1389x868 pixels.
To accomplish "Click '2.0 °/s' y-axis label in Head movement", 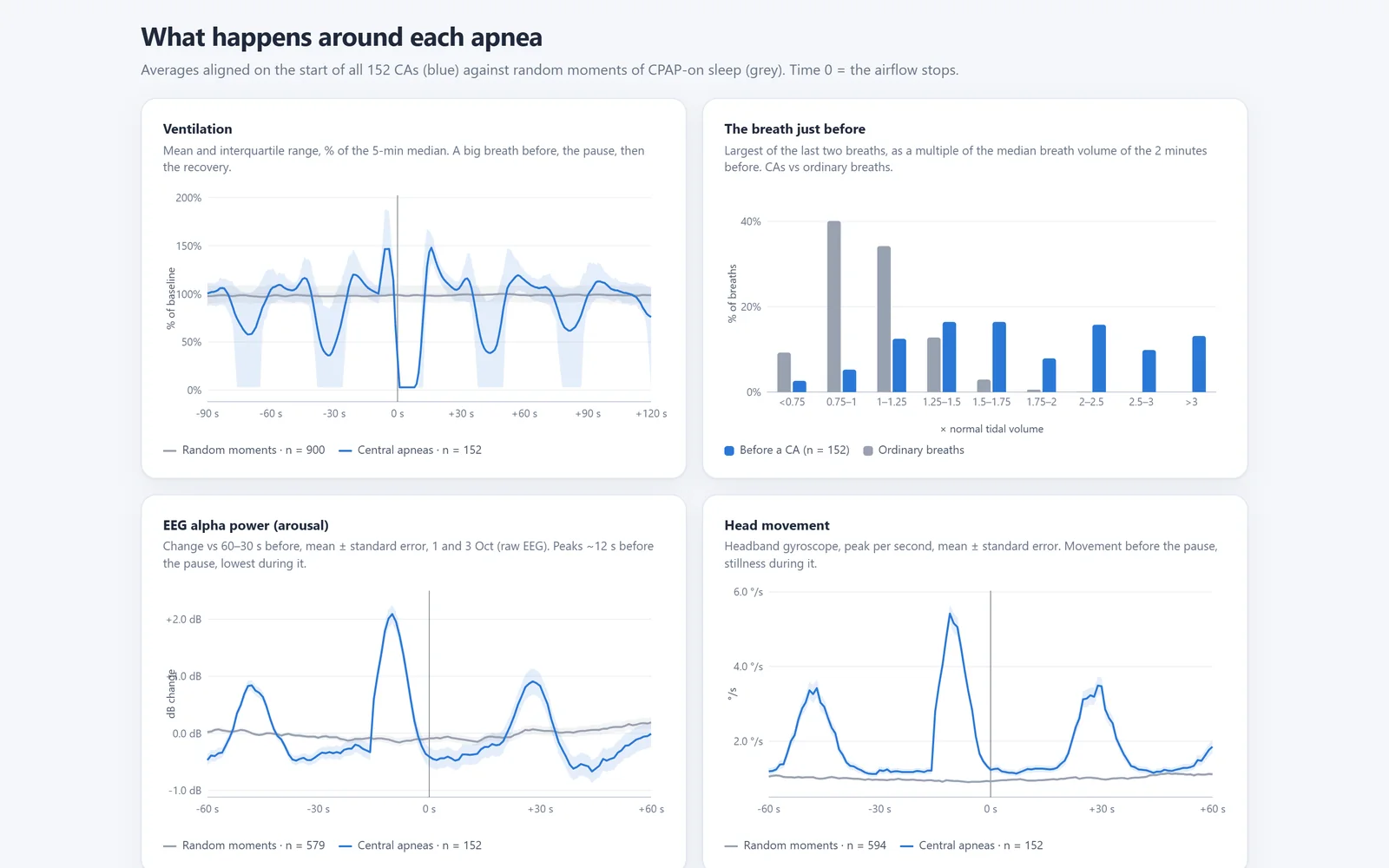I will 748,741.
